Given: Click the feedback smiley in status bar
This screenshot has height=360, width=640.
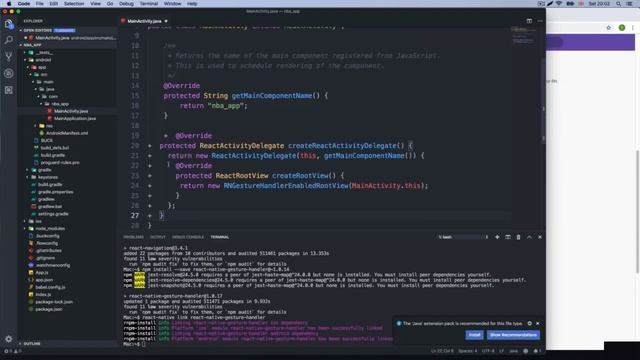Looking at the screenshot, I should (x=525, y=351).
